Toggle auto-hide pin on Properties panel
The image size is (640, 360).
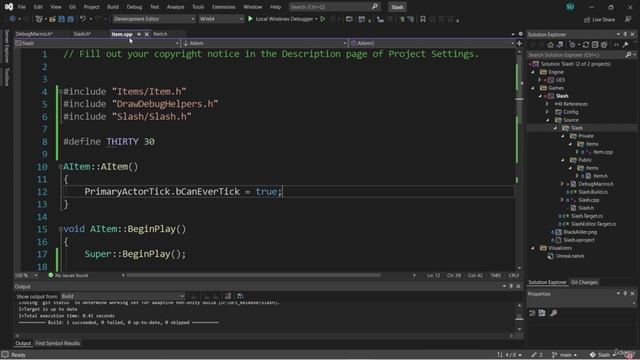coord(625,294)
